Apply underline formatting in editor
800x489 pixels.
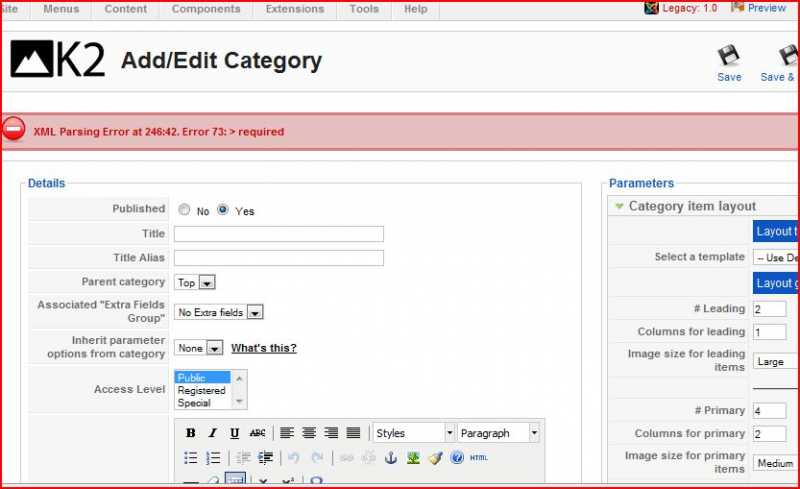click(x=234, y=433)
